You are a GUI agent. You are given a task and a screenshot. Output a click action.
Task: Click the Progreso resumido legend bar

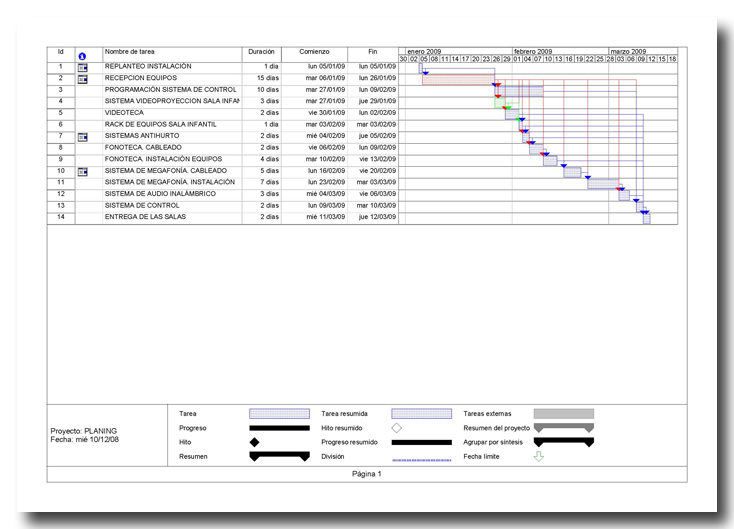pyautogui.click(x=422, y=442)
